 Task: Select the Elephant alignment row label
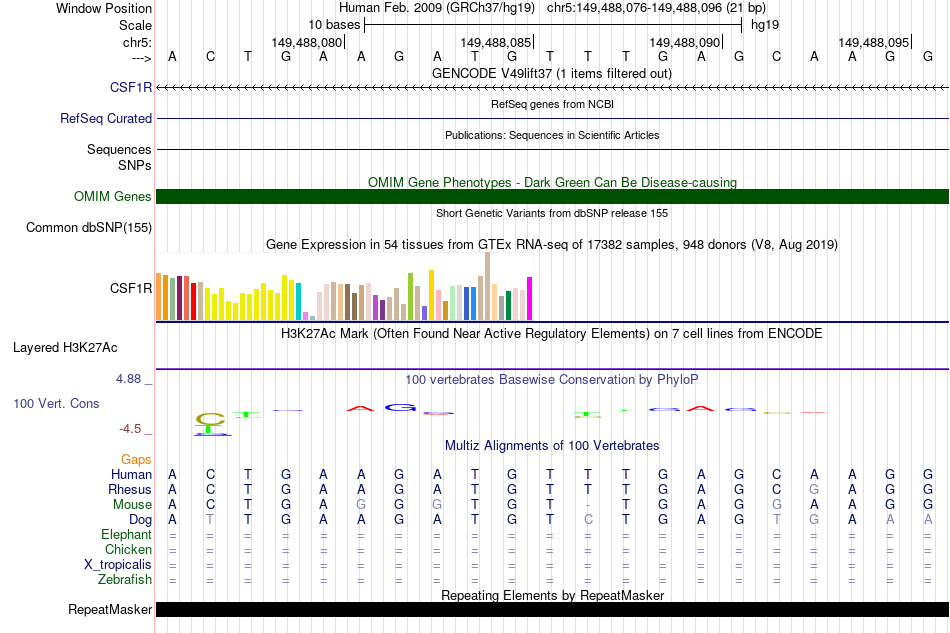coord(127,535)
